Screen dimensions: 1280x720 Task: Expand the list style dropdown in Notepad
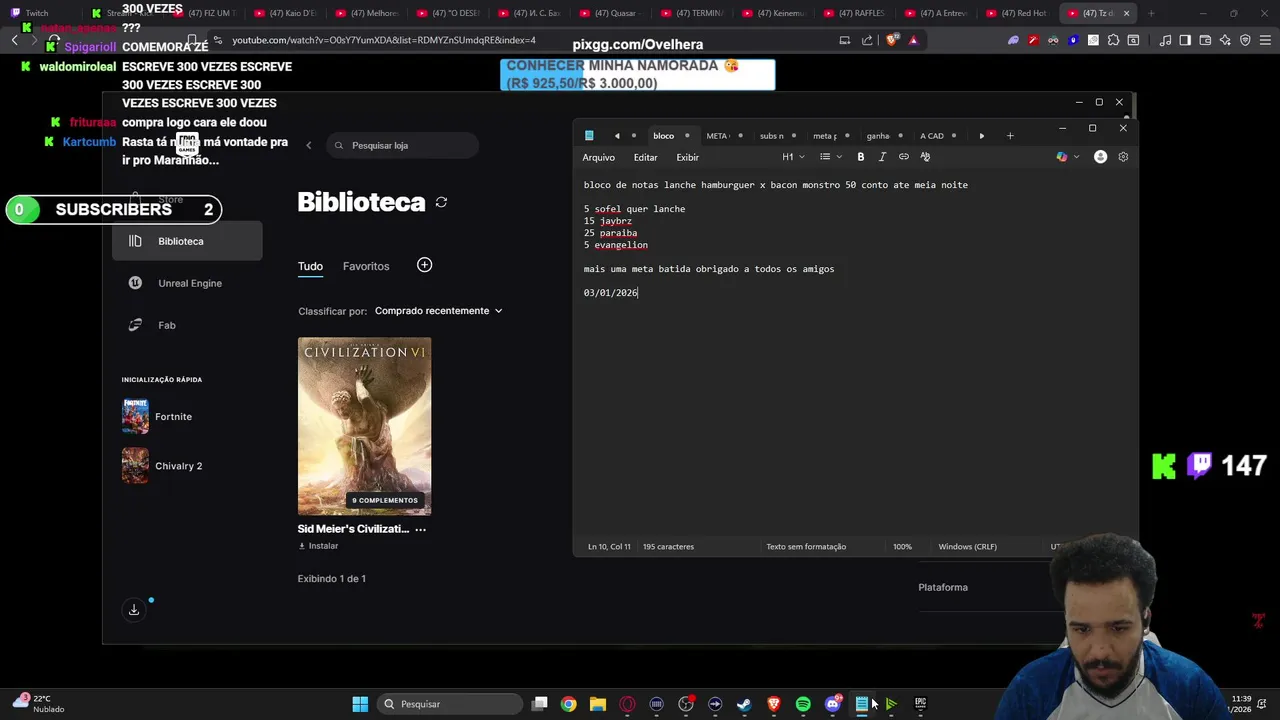[830, 157]
